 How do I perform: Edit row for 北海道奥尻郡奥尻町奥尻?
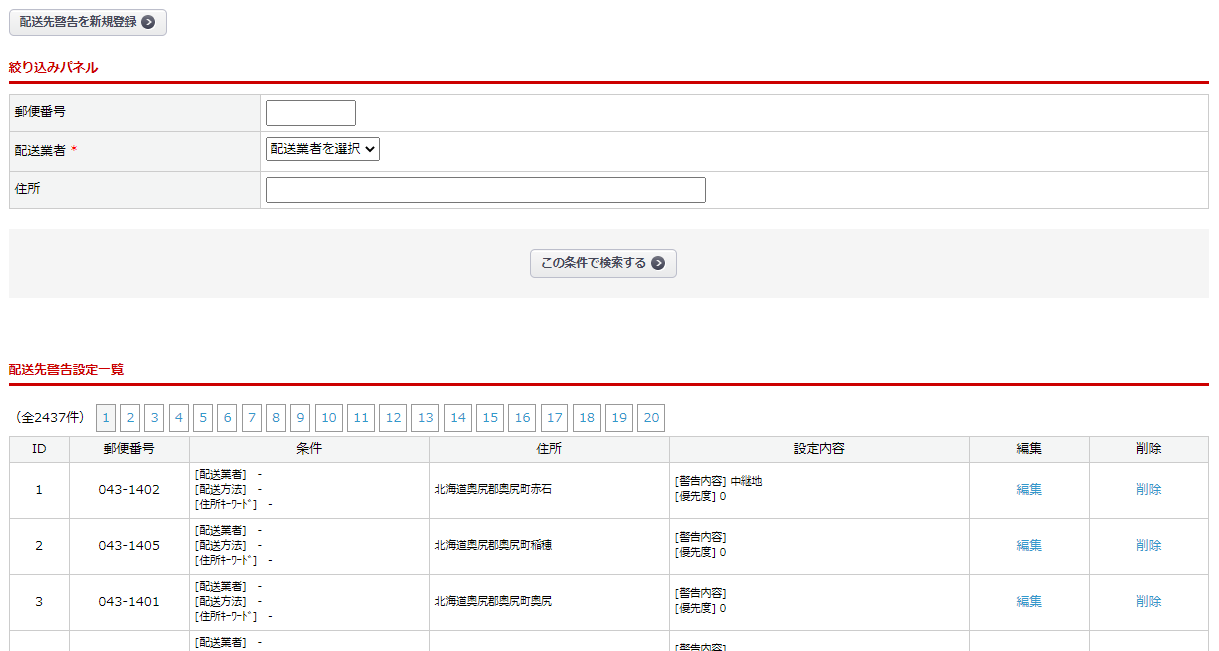(x=1029, y=602)
